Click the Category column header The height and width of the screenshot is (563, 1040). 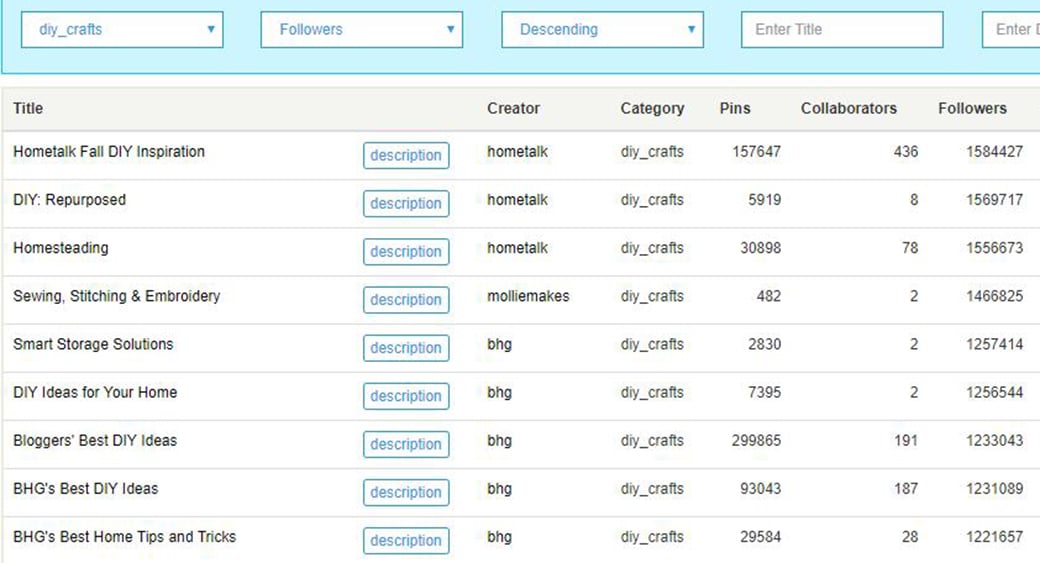[652, 108]
